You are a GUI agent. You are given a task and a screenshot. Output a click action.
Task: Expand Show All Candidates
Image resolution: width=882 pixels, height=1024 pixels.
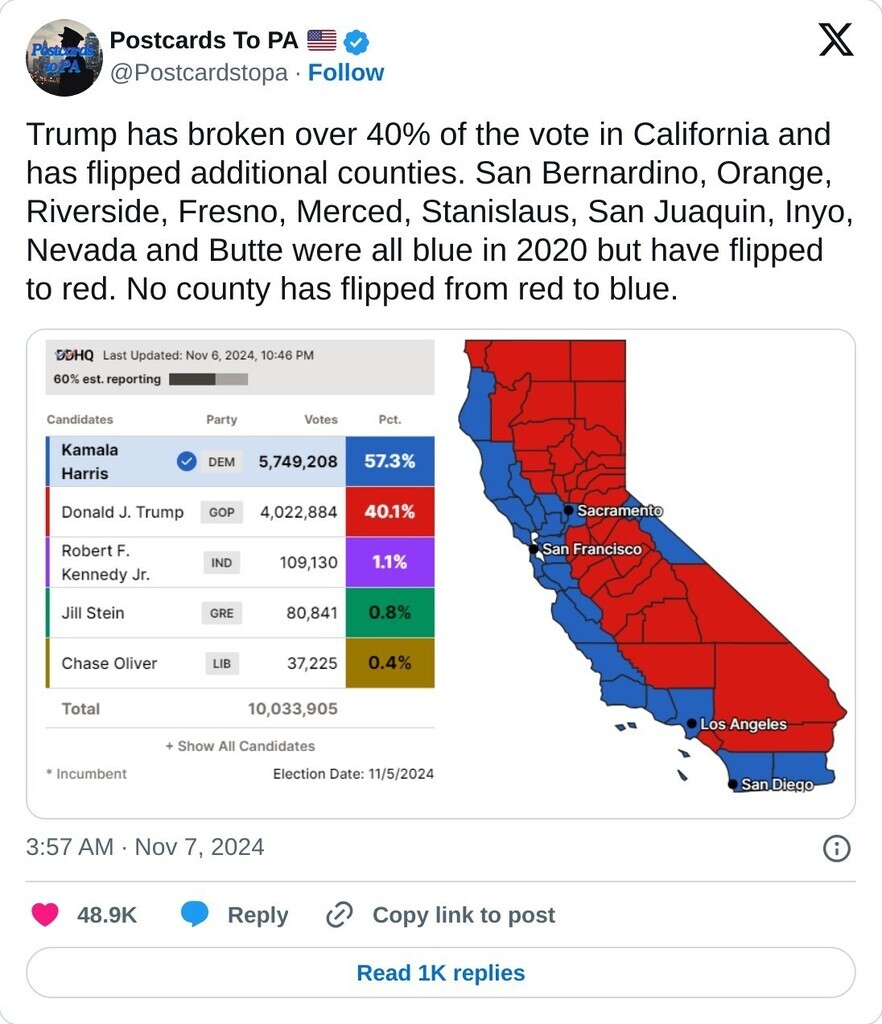240,746
